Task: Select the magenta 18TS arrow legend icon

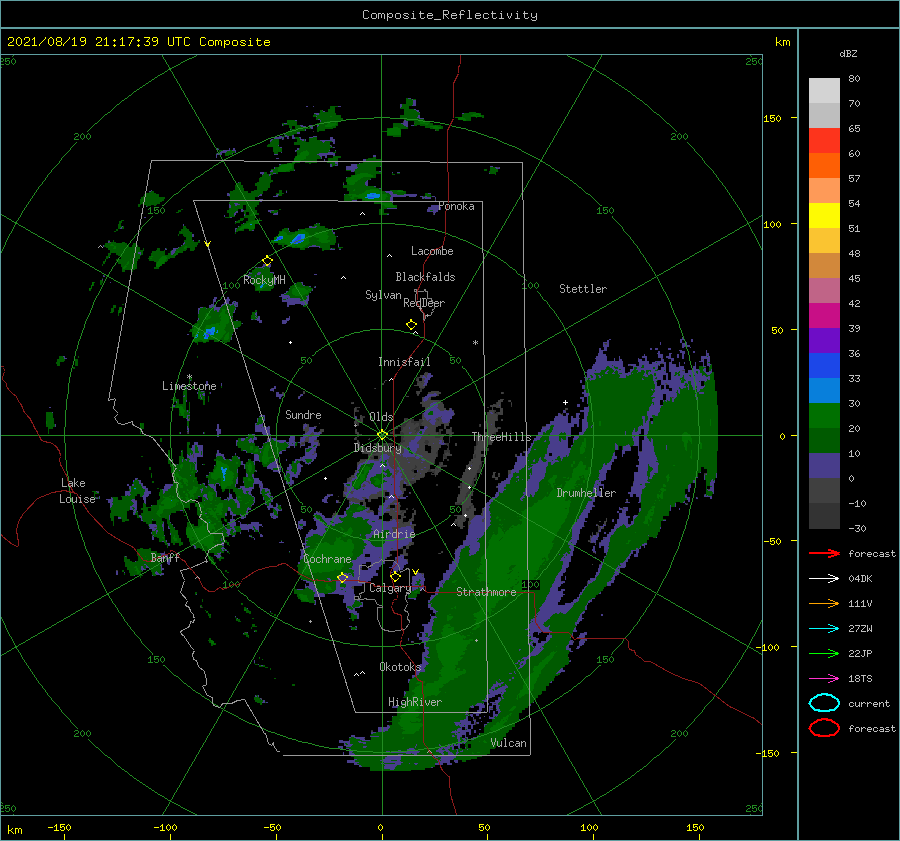Action: (x=824, y=679)
